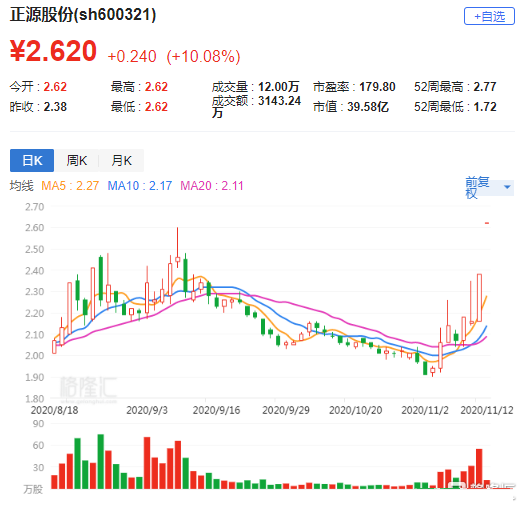Click the MA5 : 2.27 legend
The image size is (522, 508).
pyautogui.click(x=70, y=186)
